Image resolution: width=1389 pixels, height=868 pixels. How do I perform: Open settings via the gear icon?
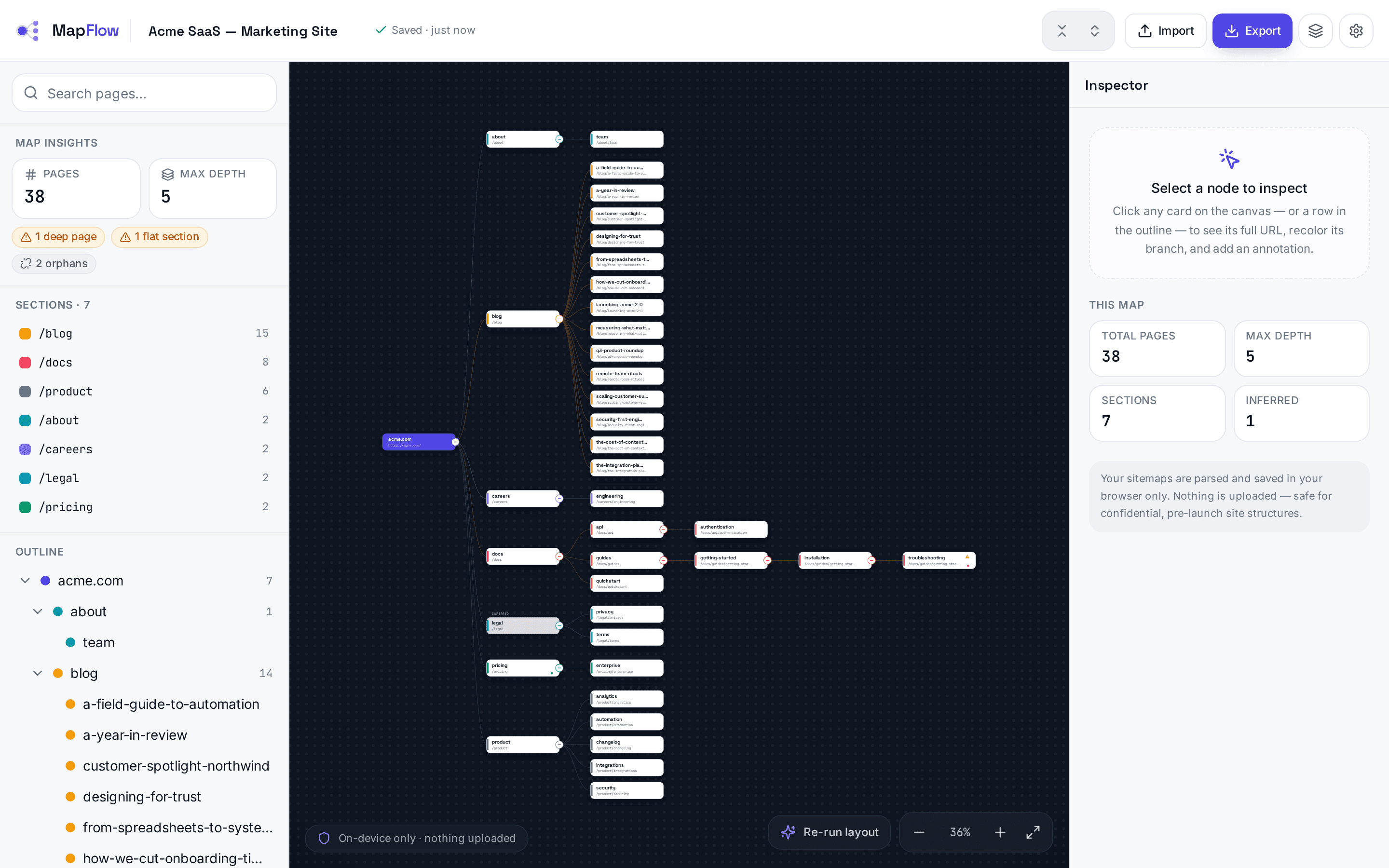pyautogui.click(x=1356, y=31)
